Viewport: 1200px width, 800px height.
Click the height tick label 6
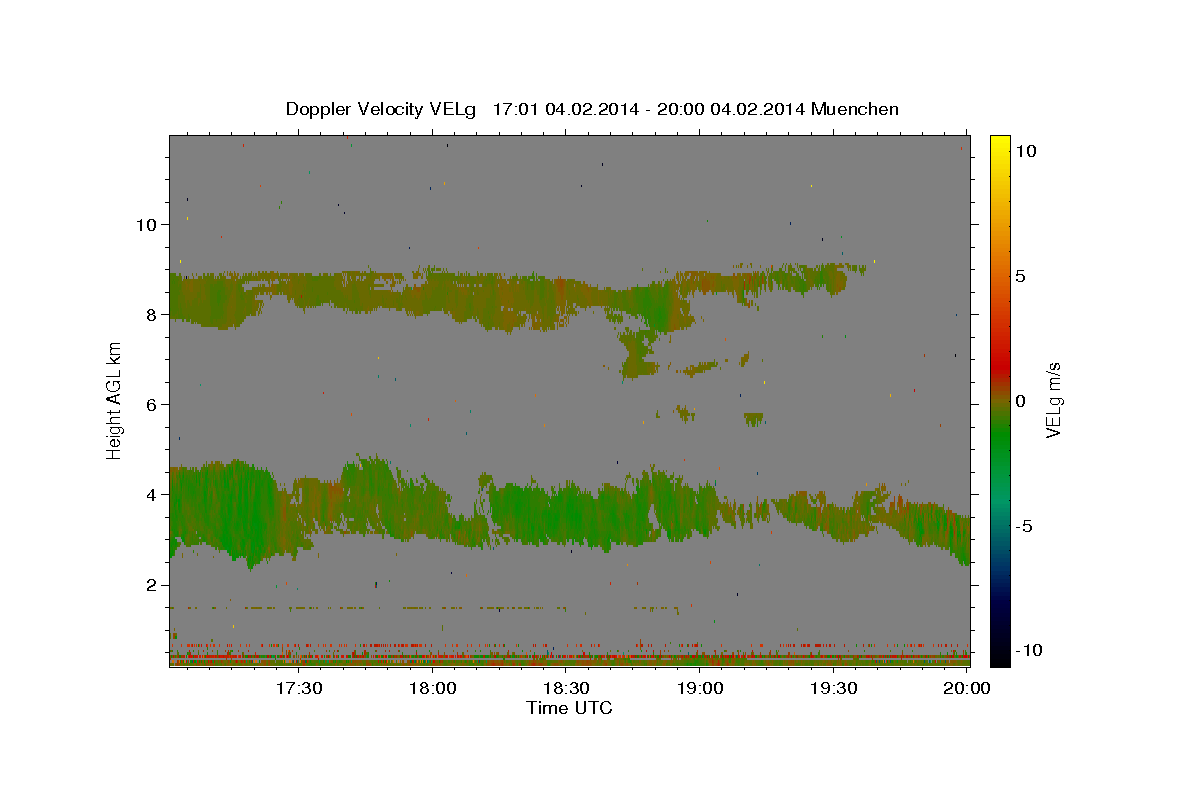click(152, 404)
